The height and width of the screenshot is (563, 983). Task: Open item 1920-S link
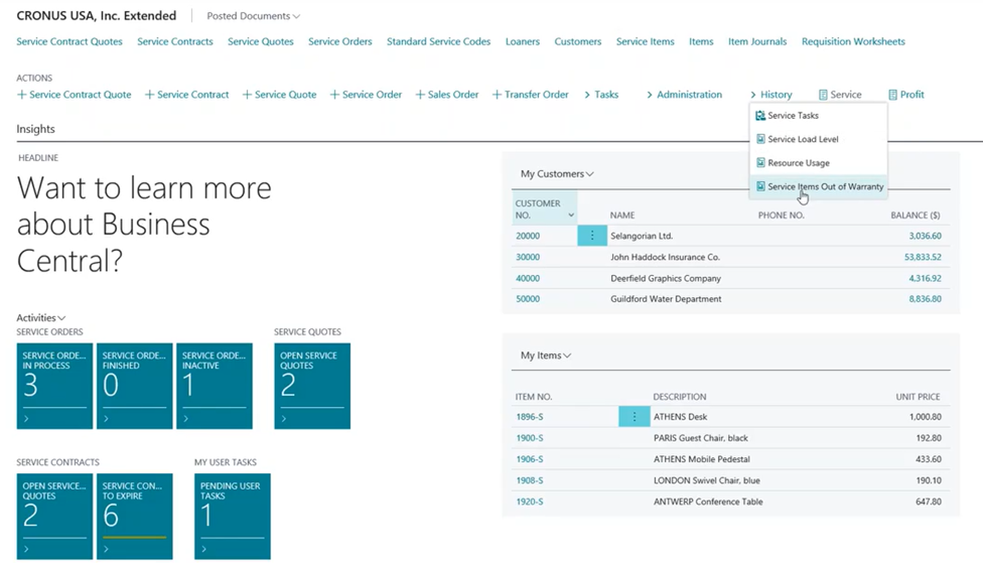click(529, 501)
